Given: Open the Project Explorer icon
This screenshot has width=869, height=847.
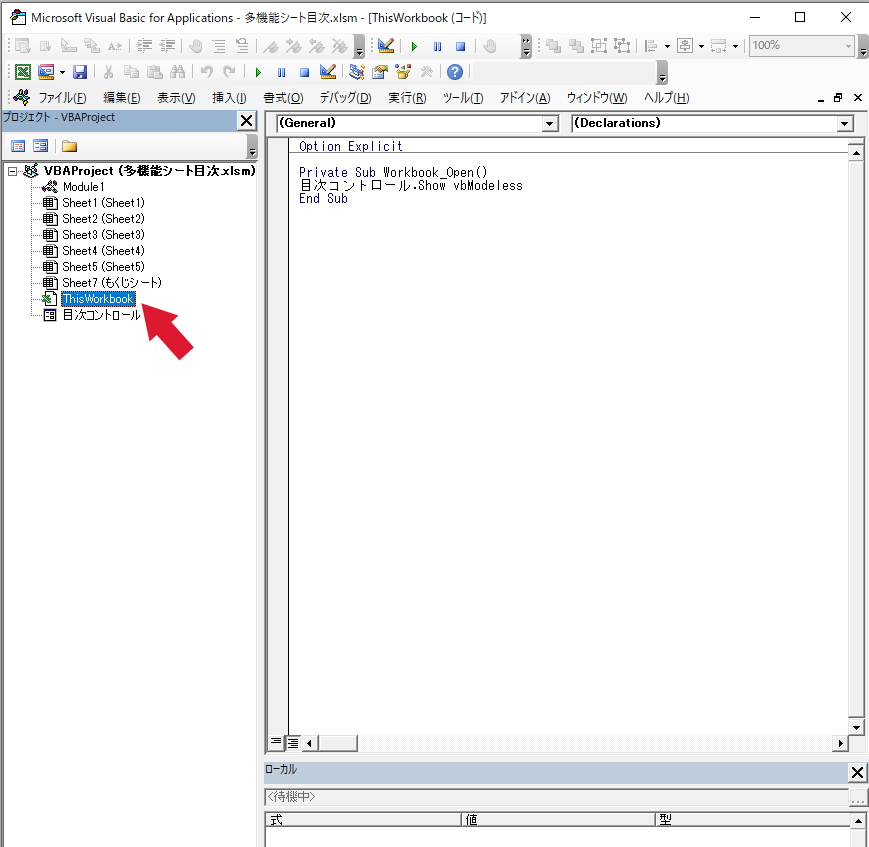Looking at the screenshot, I should [357, 72].
